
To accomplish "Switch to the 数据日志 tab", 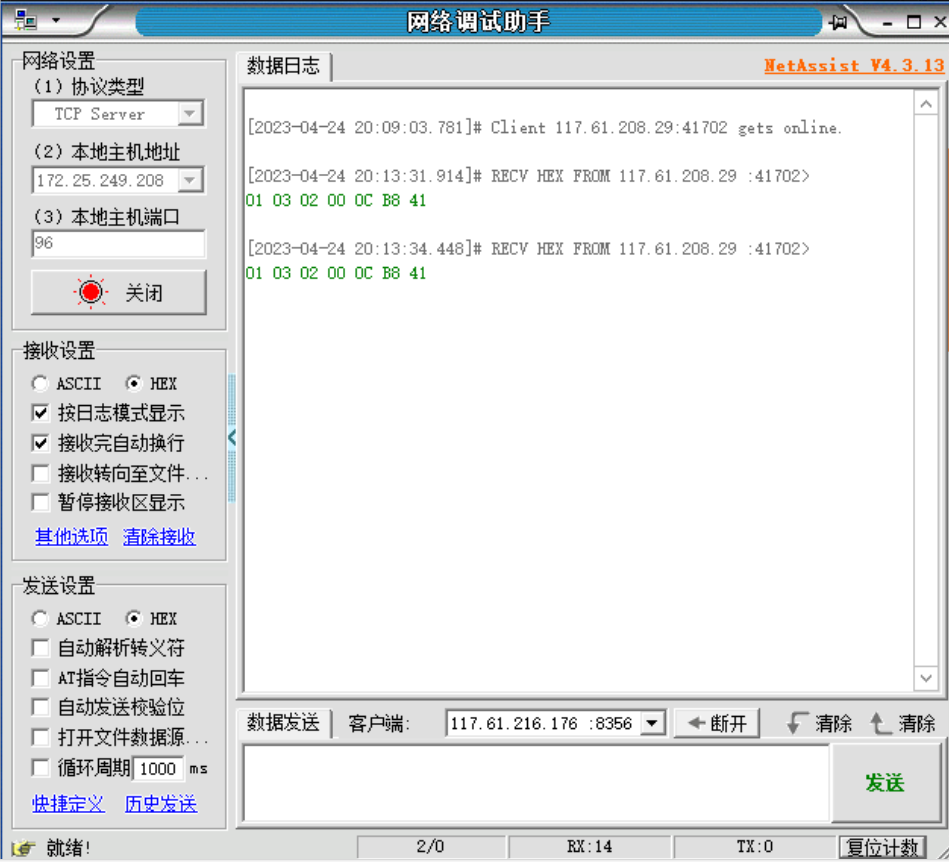I will [x=283, y=65].
